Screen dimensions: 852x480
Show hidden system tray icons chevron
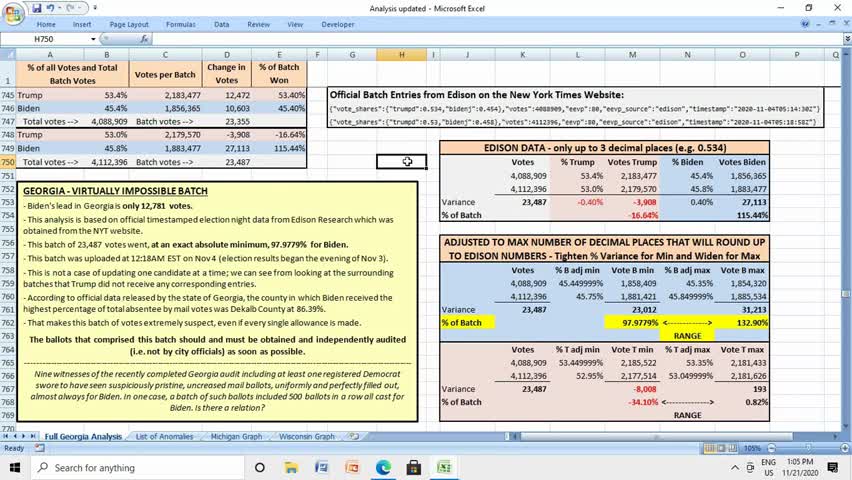735,467
